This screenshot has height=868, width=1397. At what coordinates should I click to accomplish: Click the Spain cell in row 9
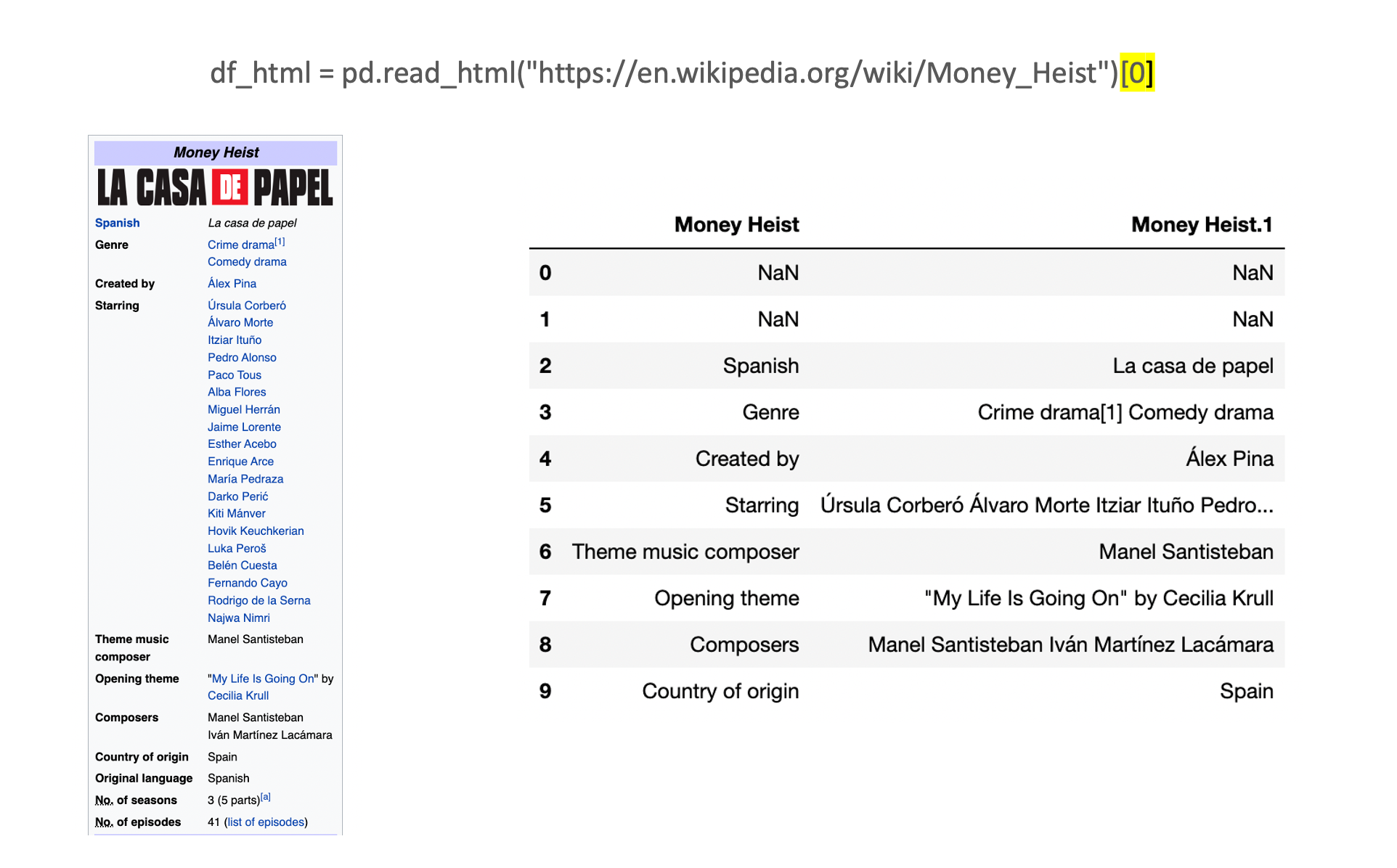point(1247,691)
